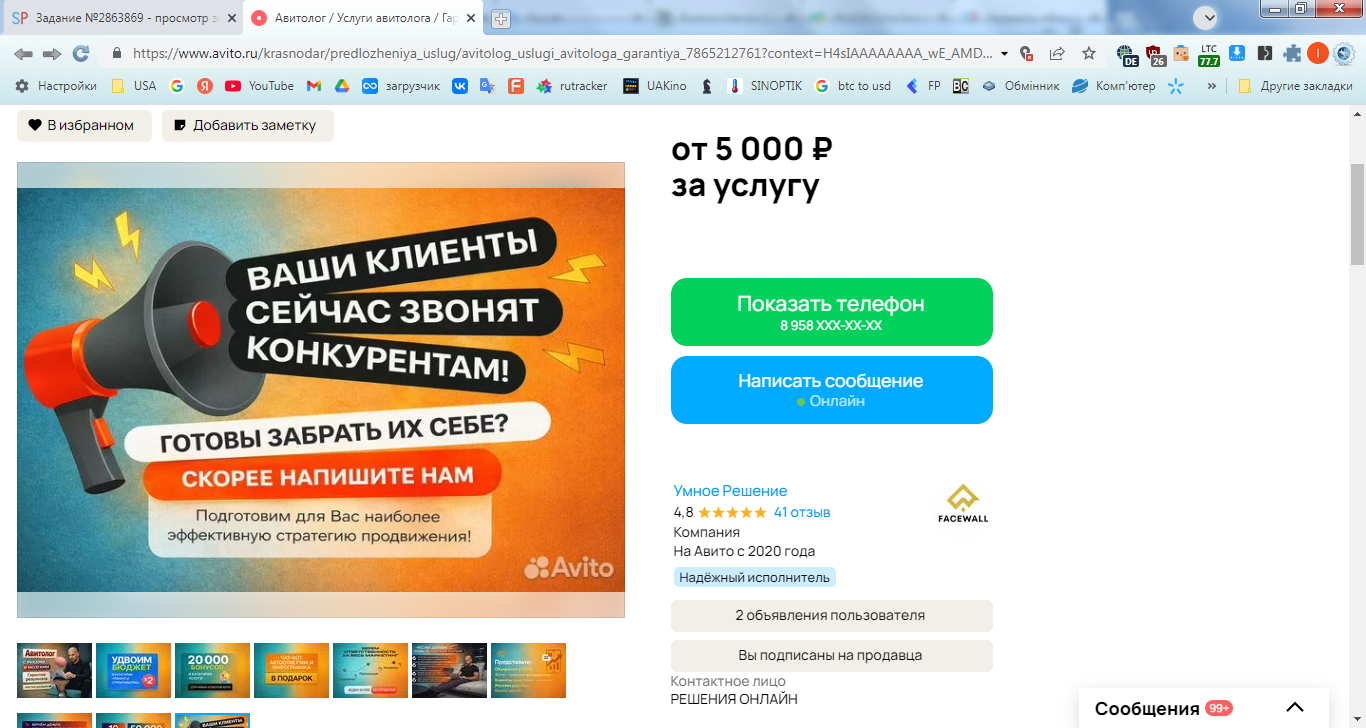The height and width of the screenshot is (728, 1366).
Task: Toggle subscription via Вы подписаны на продавца
Action: pyautogui.click(x=831, y=656)
